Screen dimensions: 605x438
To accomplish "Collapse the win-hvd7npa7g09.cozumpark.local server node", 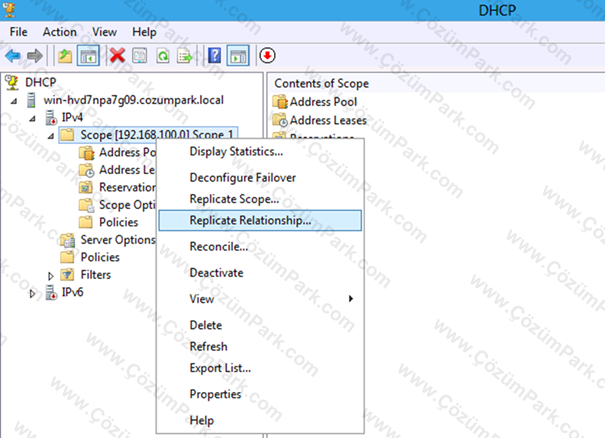I will pyautogui.click(x=14, y=101).
